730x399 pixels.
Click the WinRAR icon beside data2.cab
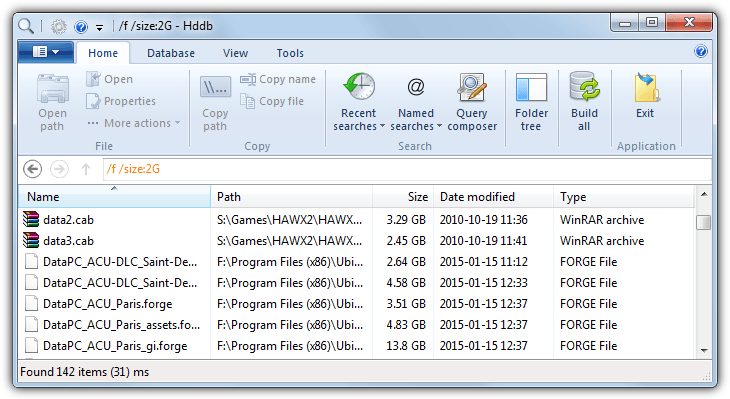tap(31, 219)
